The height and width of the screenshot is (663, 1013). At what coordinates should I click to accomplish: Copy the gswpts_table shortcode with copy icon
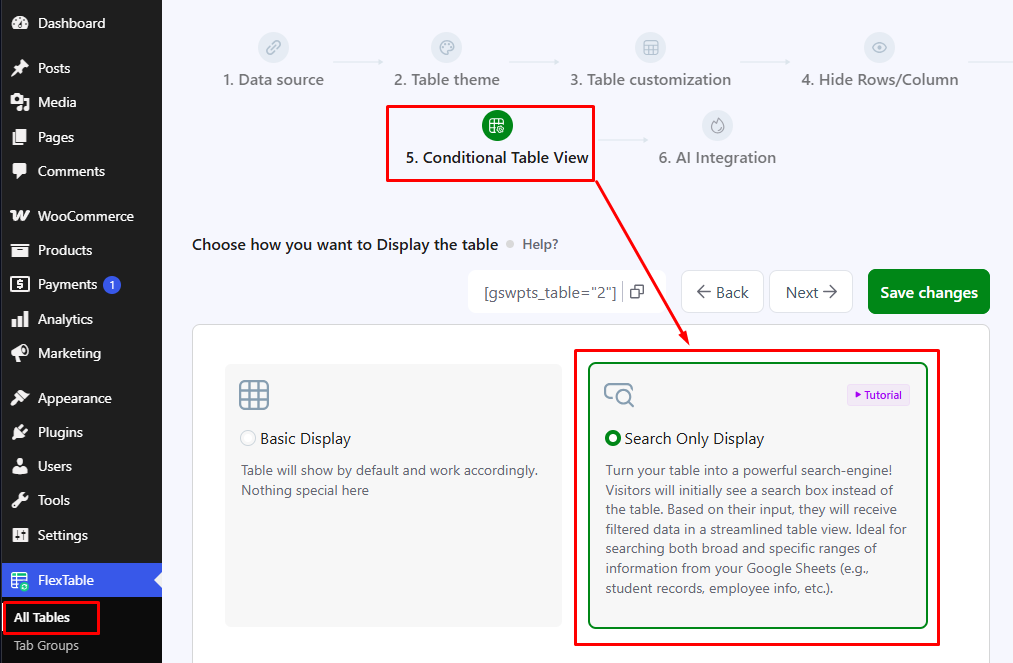coord(637,292)
